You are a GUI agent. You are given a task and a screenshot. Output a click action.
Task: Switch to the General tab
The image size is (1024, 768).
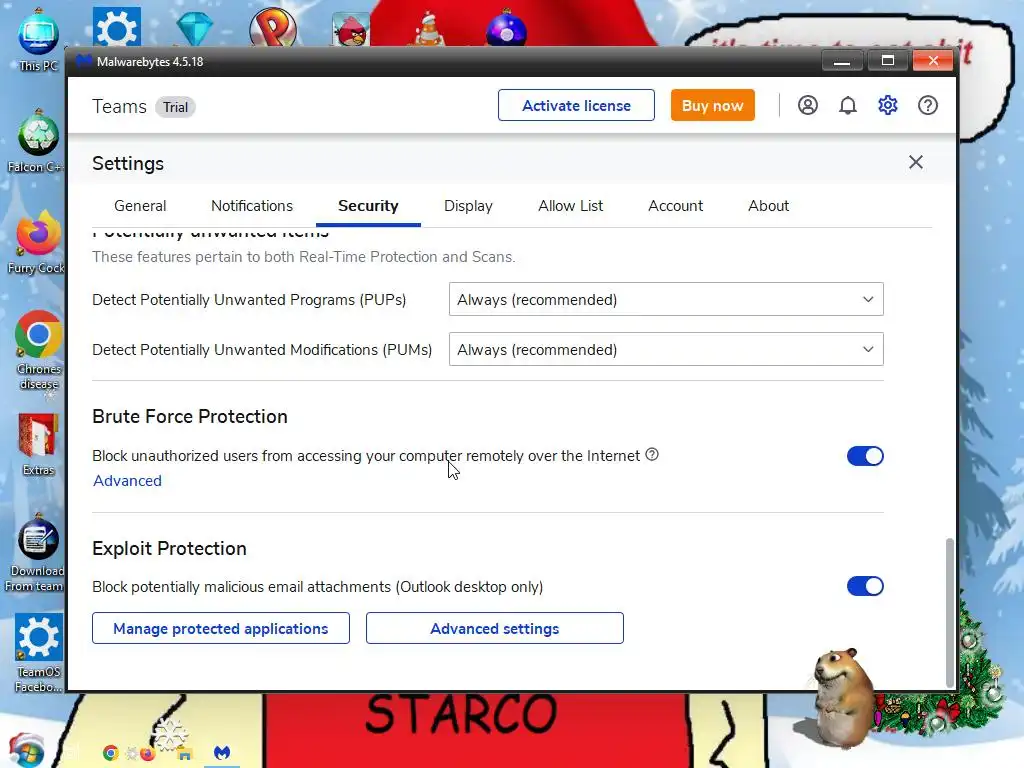[x=140, y=206]
